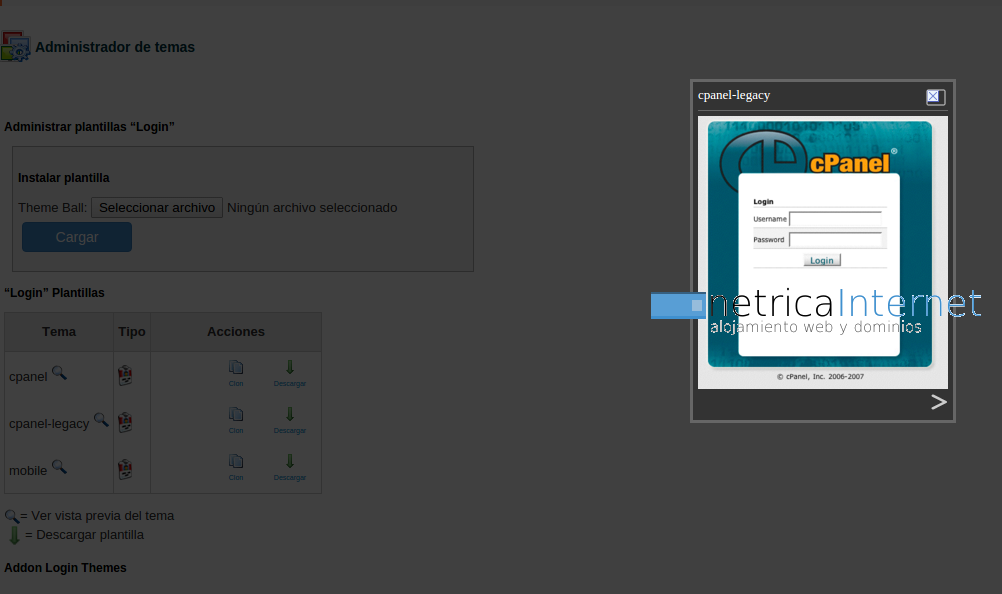1002x594 pixels.
Task: Click the type icon in the mobile row
Action: (126, 469)
